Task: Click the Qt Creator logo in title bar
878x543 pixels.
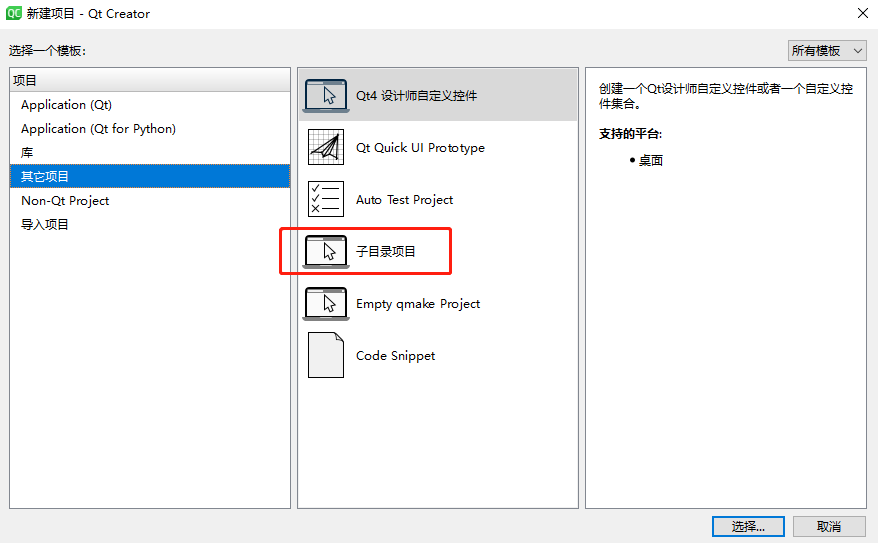Action: pyautogui.click(x=13, y=13)
